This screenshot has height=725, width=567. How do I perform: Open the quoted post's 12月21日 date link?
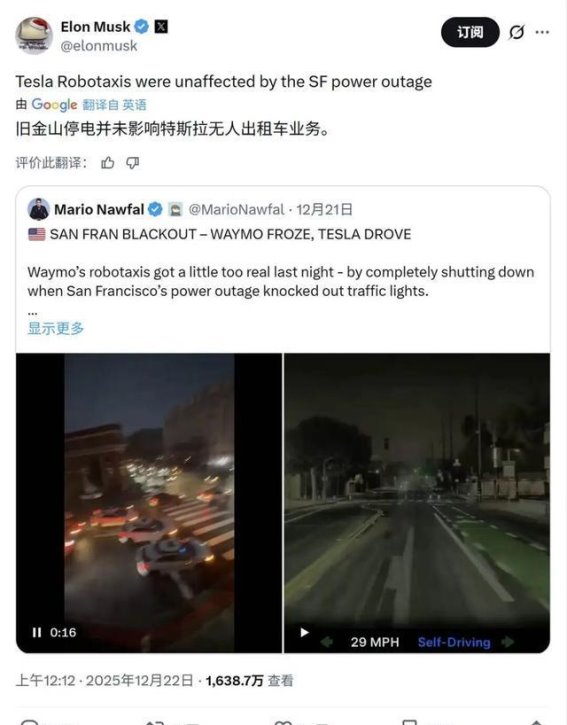pyautogui.click(x=324, y=209)
